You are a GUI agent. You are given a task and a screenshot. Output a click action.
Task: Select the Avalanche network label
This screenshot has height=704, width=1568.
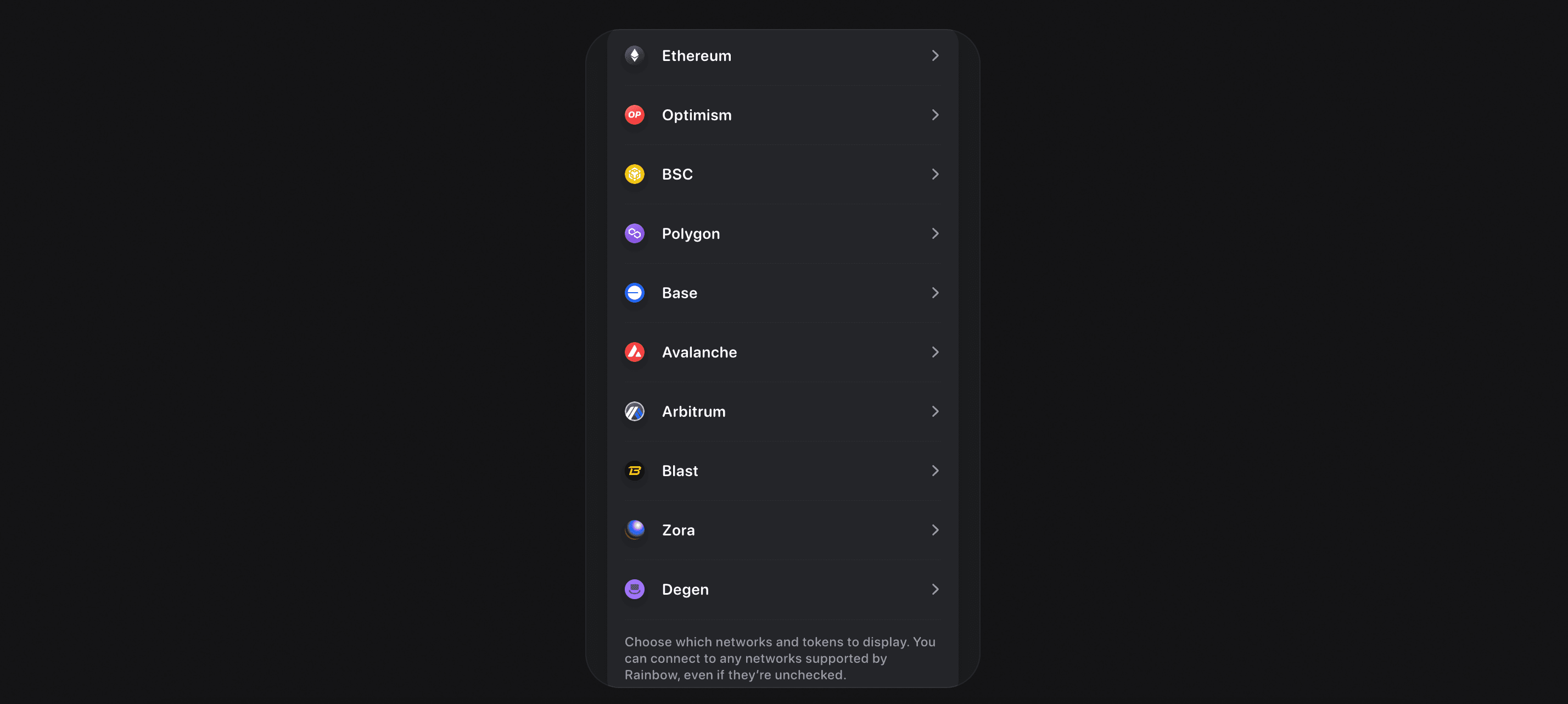tap(699, 352)
